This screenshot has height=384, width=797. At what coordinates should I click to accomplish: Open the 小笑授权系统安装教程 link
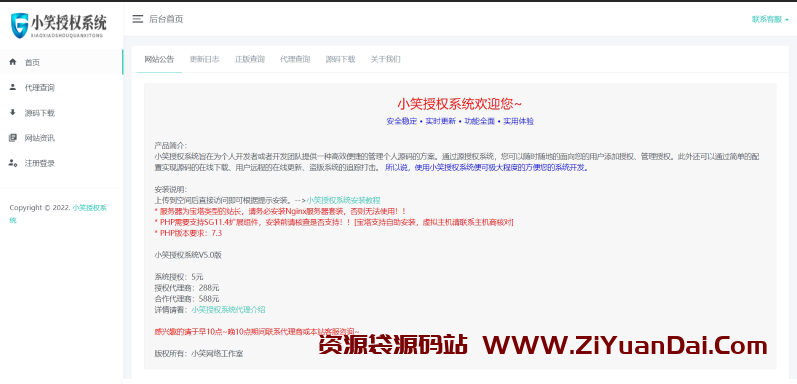[x=343, y=200]
